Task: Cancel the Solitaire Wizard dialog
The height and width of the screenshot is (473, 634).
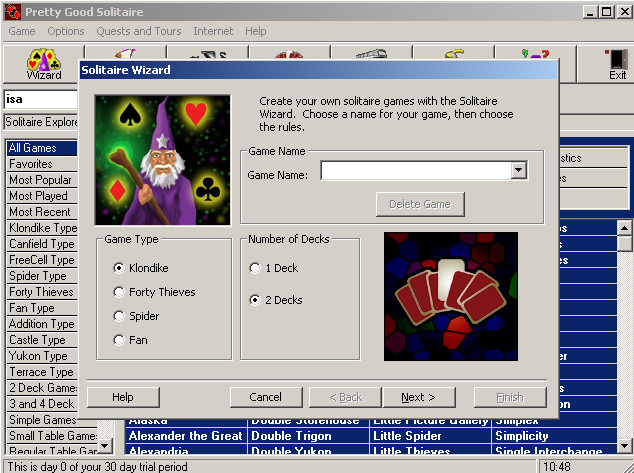Action: (x=266, y=397)
